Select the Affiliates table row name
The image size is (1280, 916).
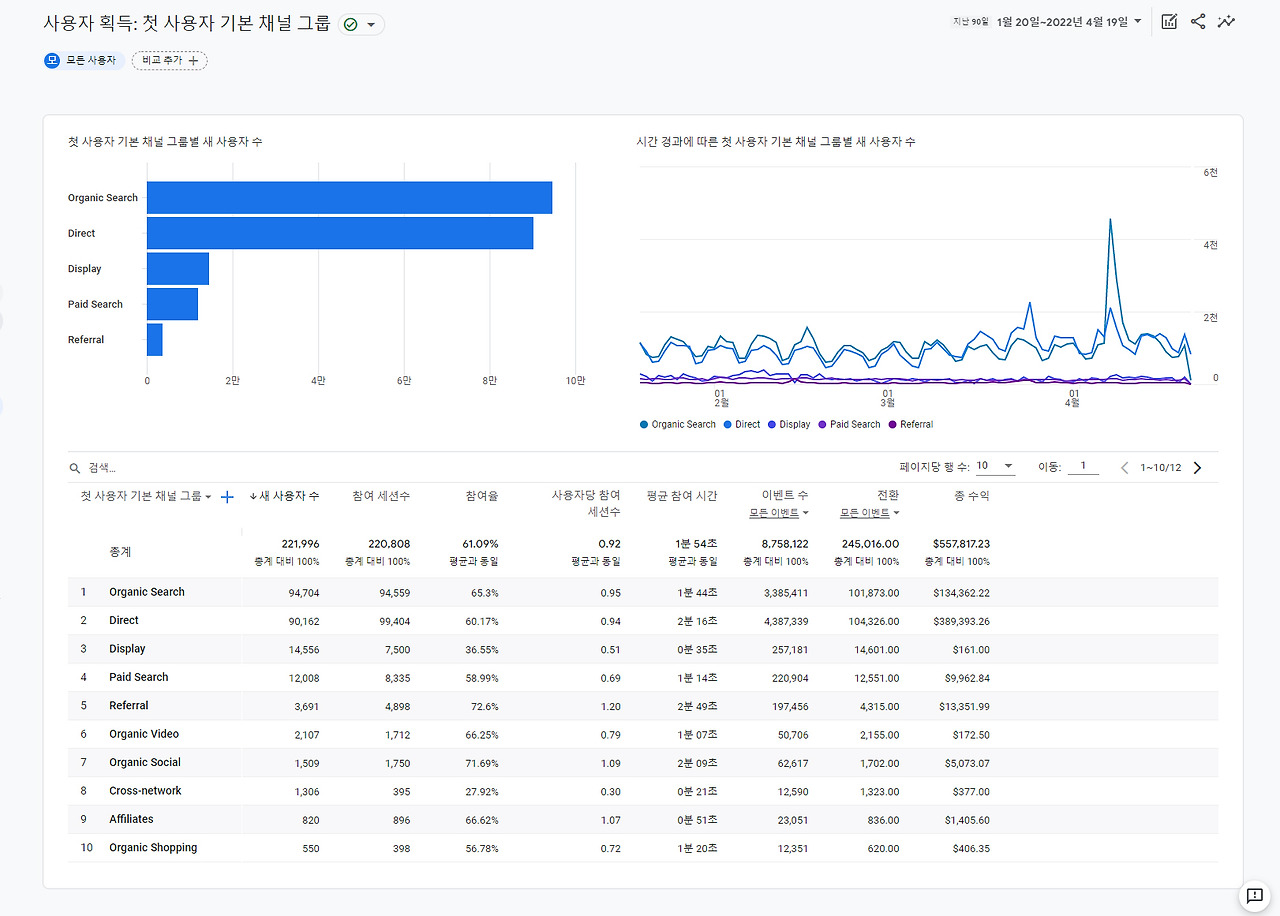tap(131, 819)
